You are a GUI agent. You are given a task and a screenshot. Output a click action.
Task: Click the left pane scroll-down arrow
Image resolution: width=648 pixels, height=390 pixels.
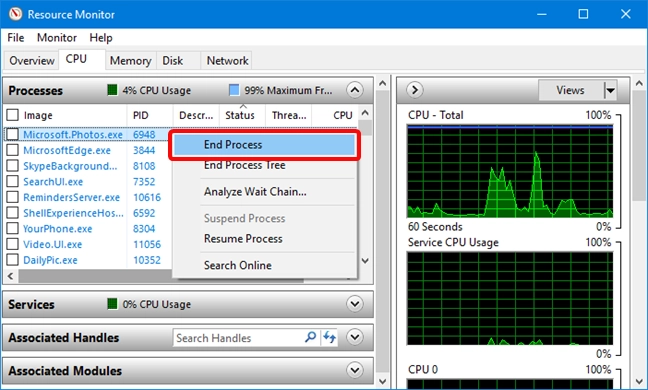click(383, 381)
